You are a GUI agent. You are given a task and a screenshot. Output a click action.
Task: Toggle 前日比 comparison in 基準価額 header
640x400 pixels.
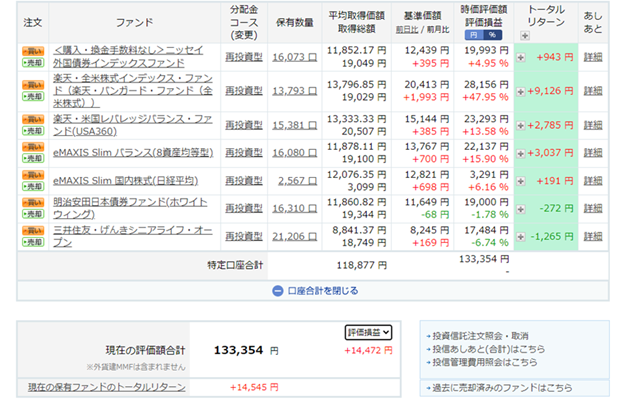(406, 31)
